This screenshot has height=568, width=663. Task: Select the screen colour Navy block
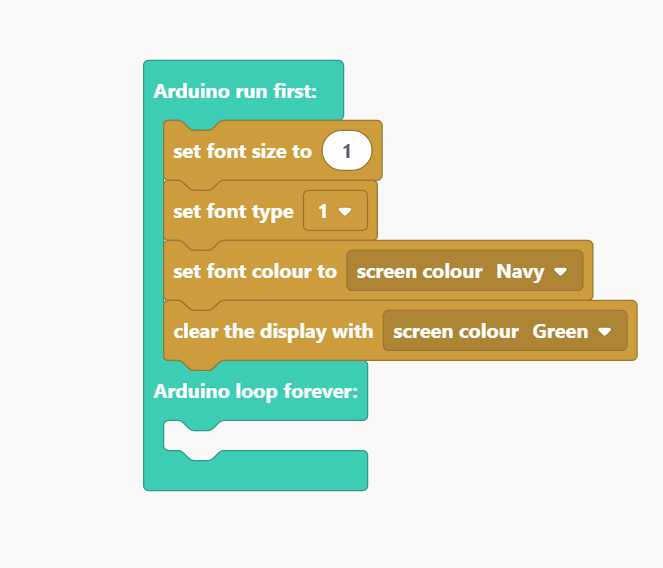point(465,271)
